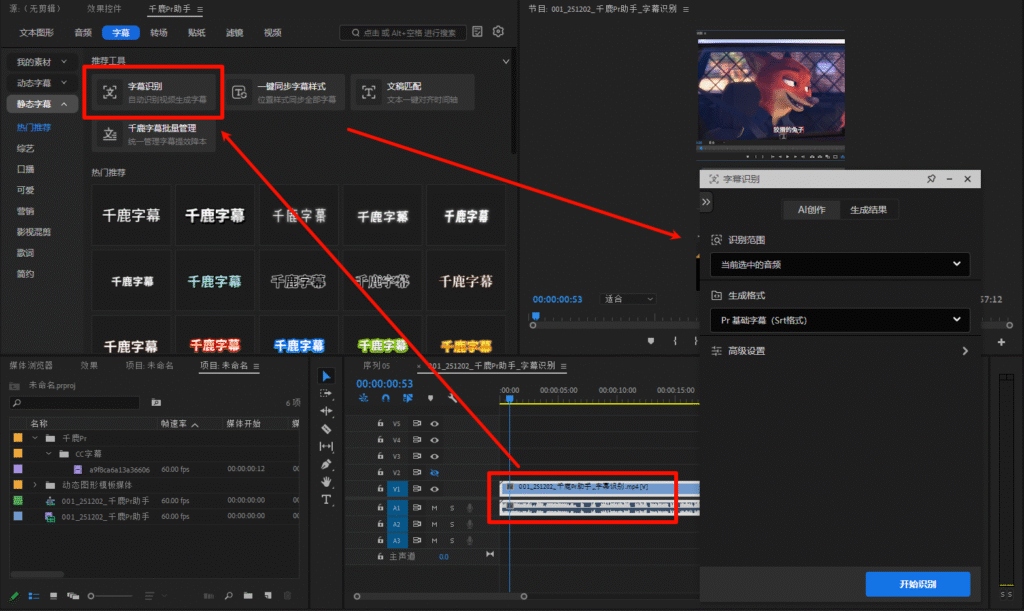The width and height of the screenshot is (1024, 611).
Task: Open 千鹿Pr助手 settings gear icon
Action: 498,32
